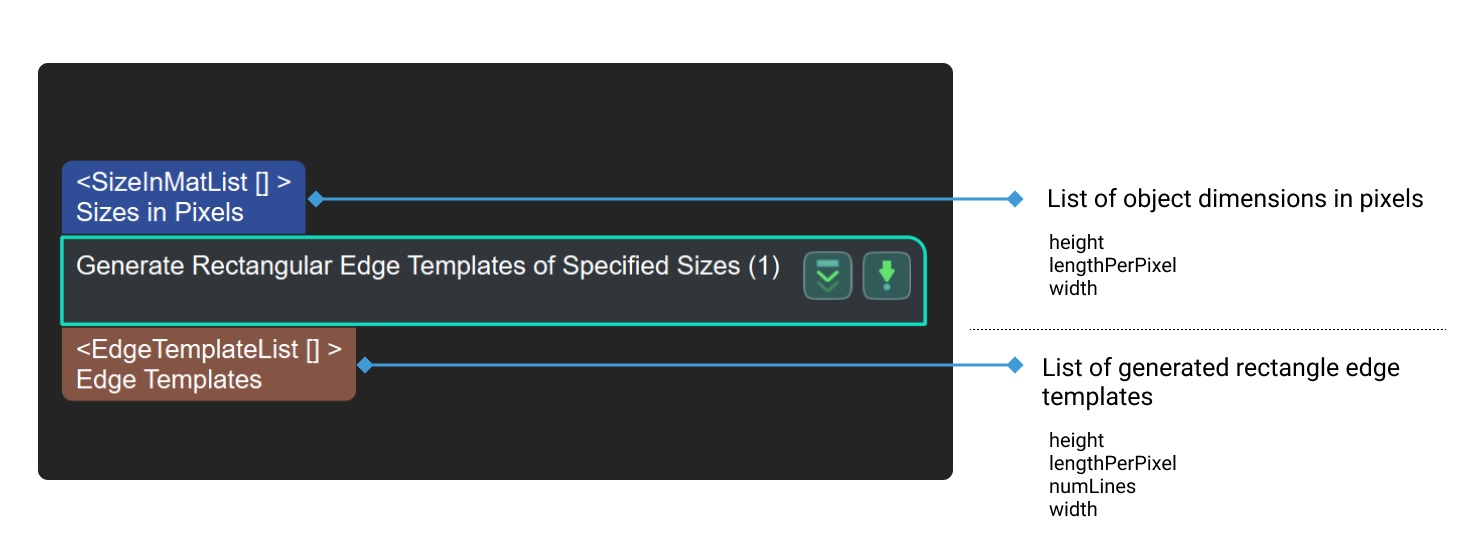The width and height of the screenshot is (1475, 544).
Task: Click the diamond marker left of generated templates description
Action: pyautogui.click(x=1015, y=366)
